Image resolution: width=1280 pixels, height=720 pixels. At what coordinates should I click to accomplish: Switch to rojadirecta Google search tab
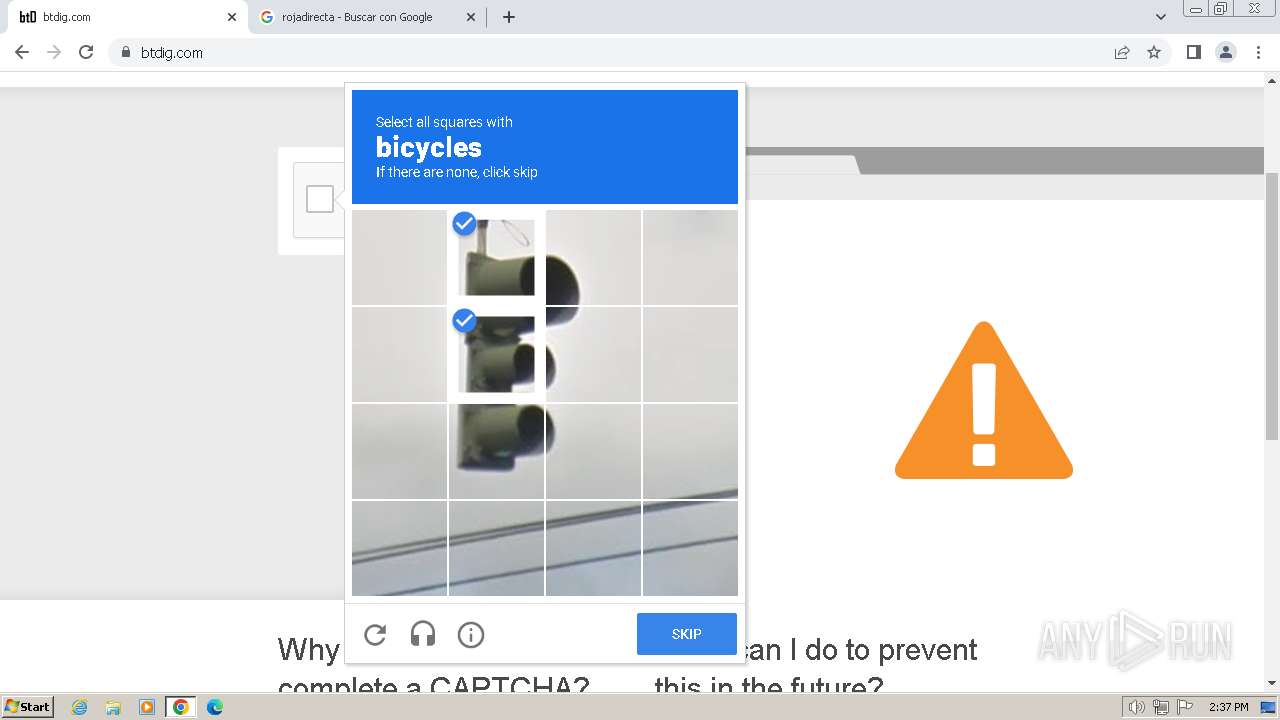[367, 17]
